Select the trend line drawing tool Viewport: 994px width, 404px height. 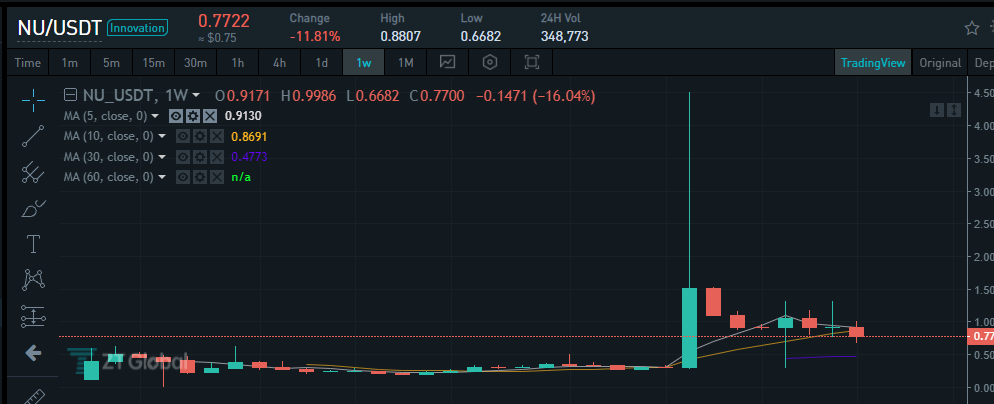click(33, 136)
